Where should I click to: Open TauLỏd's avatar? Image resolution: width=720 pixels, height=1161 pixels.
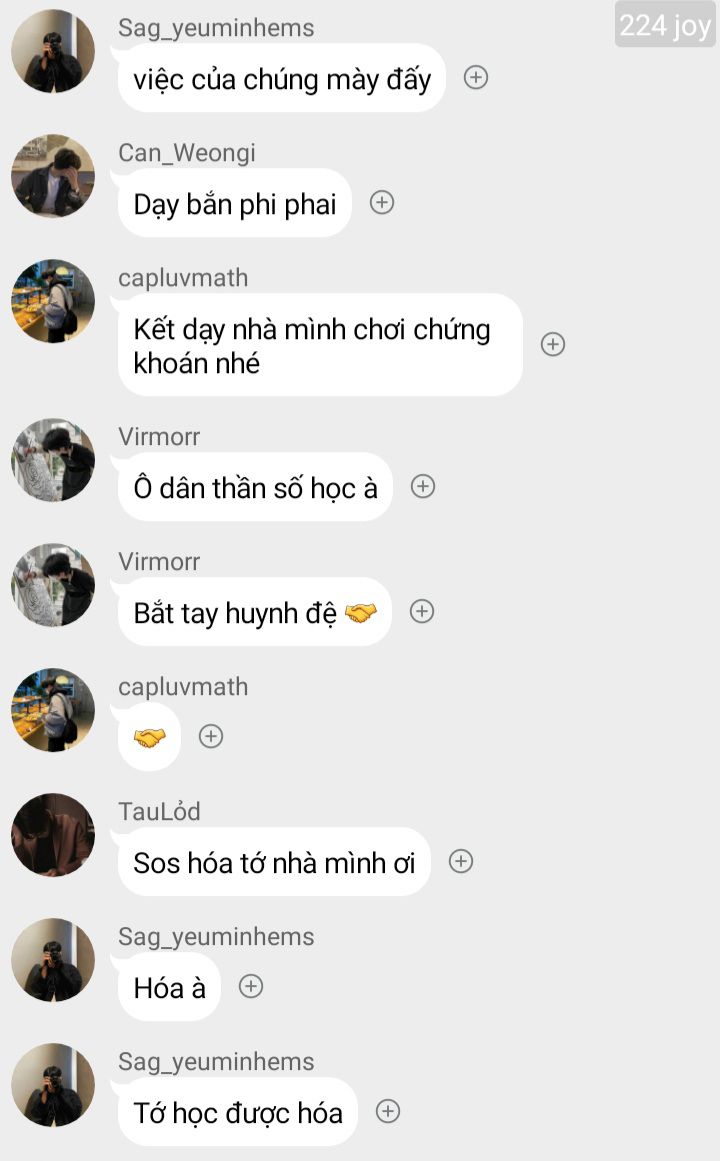pos(53,835)
